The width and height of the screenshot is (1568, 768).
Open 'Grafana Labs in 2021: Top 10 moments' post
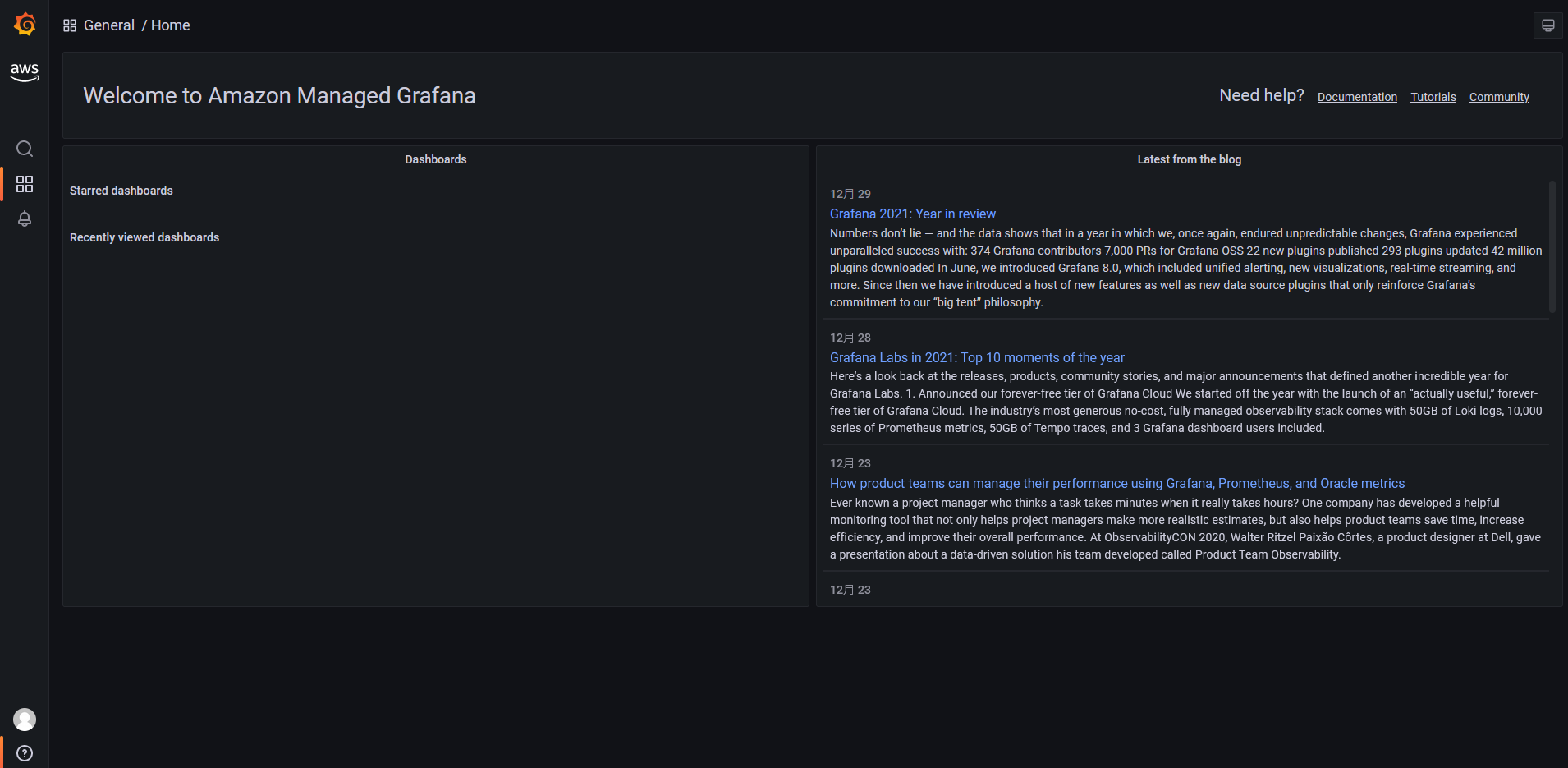coord(977,357)
